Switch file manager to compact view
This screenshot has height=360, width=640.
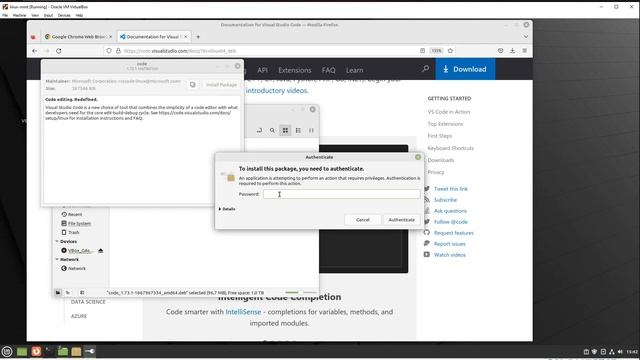311,130
